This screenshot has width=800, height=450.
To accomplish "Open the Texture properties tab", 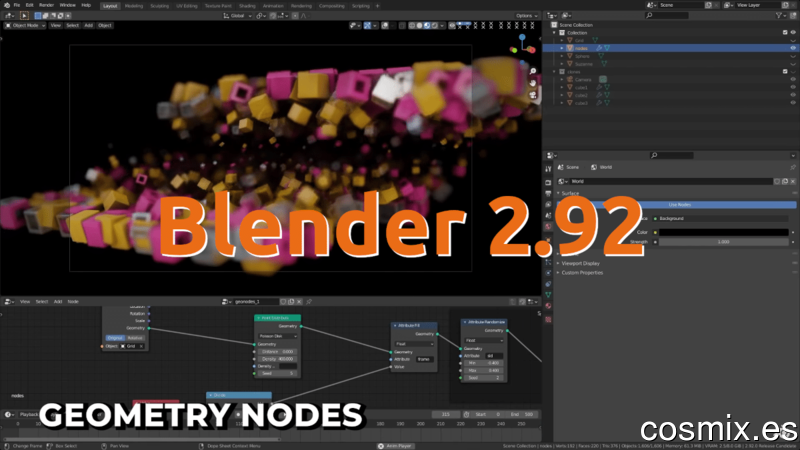I will point(548,319).
